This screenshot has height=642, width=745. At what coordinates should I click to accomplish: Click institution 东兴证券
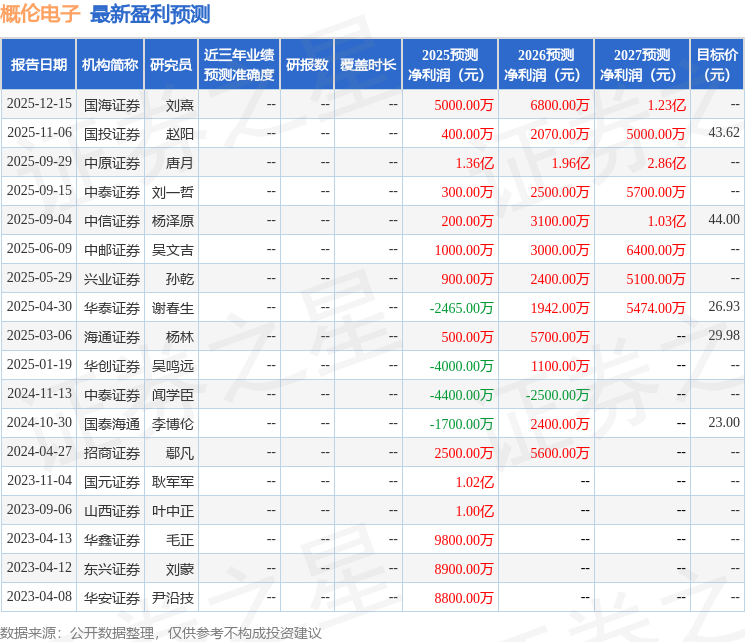click(112, 569)
